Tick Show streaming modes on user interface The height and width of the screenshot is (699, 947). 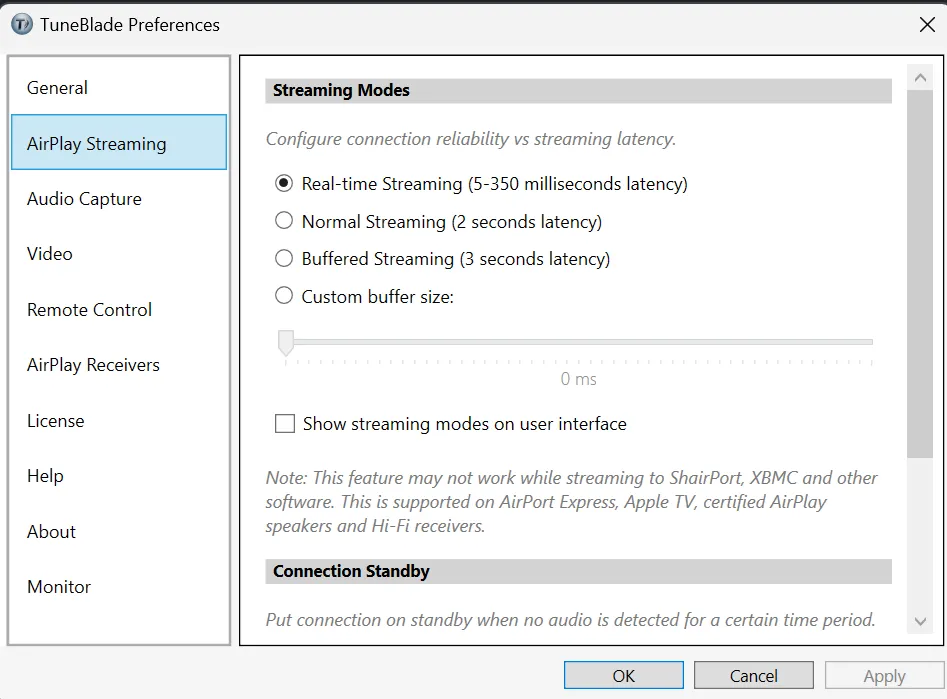(284, 424)
